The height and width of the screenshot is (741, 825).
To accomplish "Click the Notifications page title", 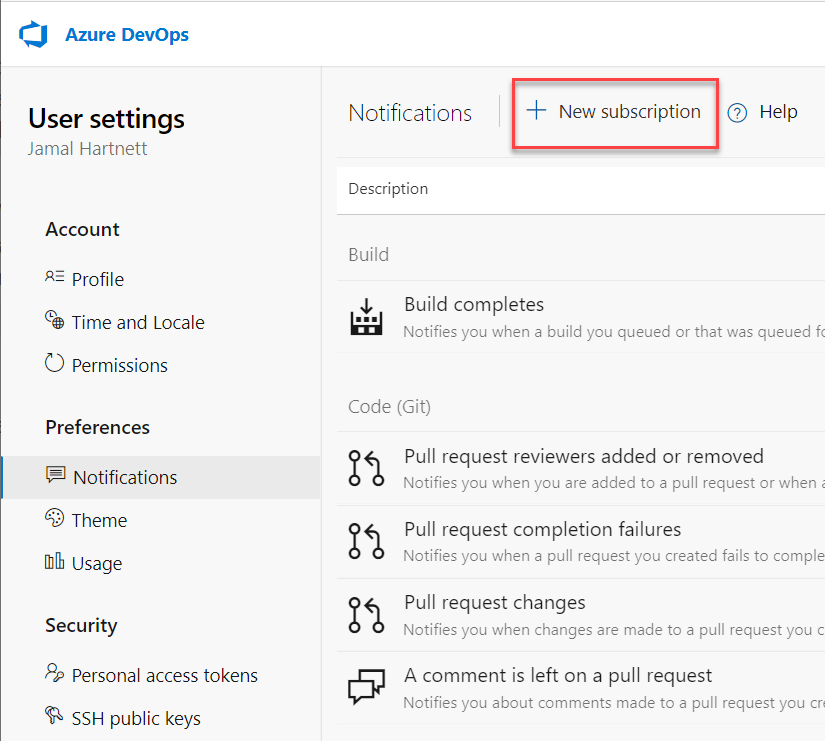I will tap(410, 113).
